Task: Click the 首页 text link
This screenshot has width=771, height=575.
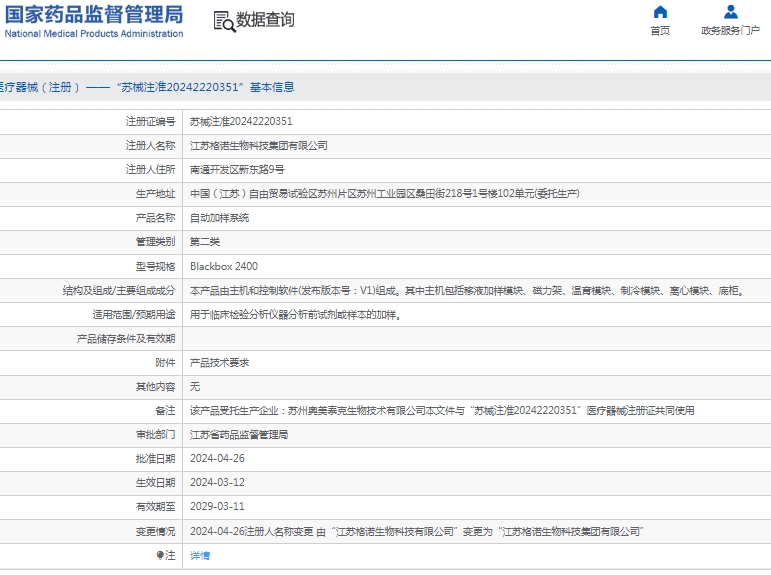Action: [x=660, y=30]
